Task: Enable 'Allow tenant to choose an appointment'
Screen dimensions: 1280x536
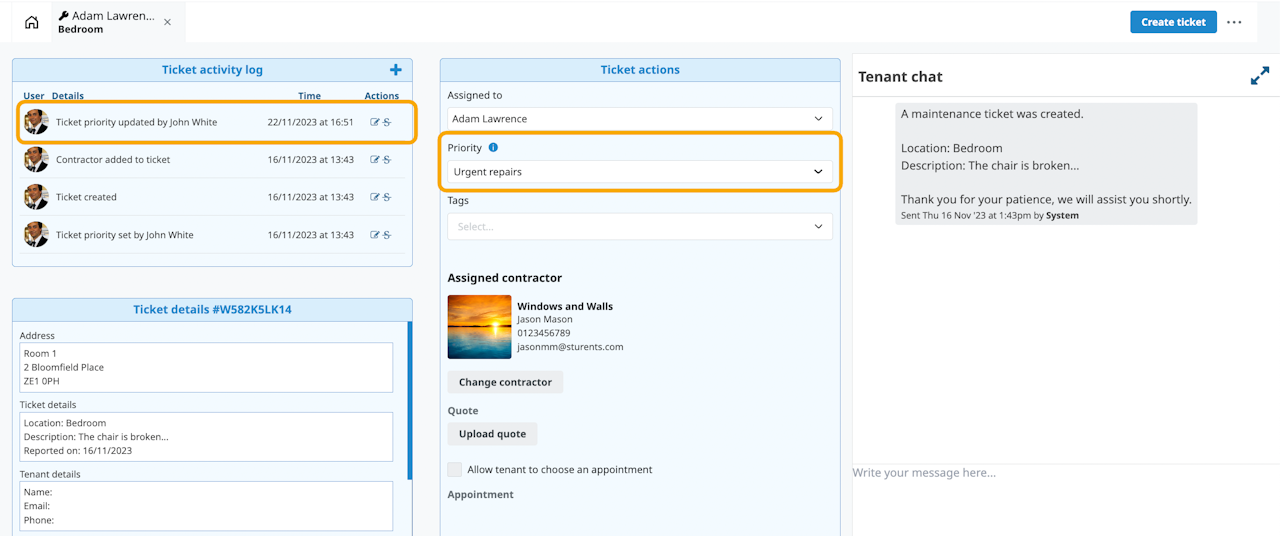Action: 455,470
